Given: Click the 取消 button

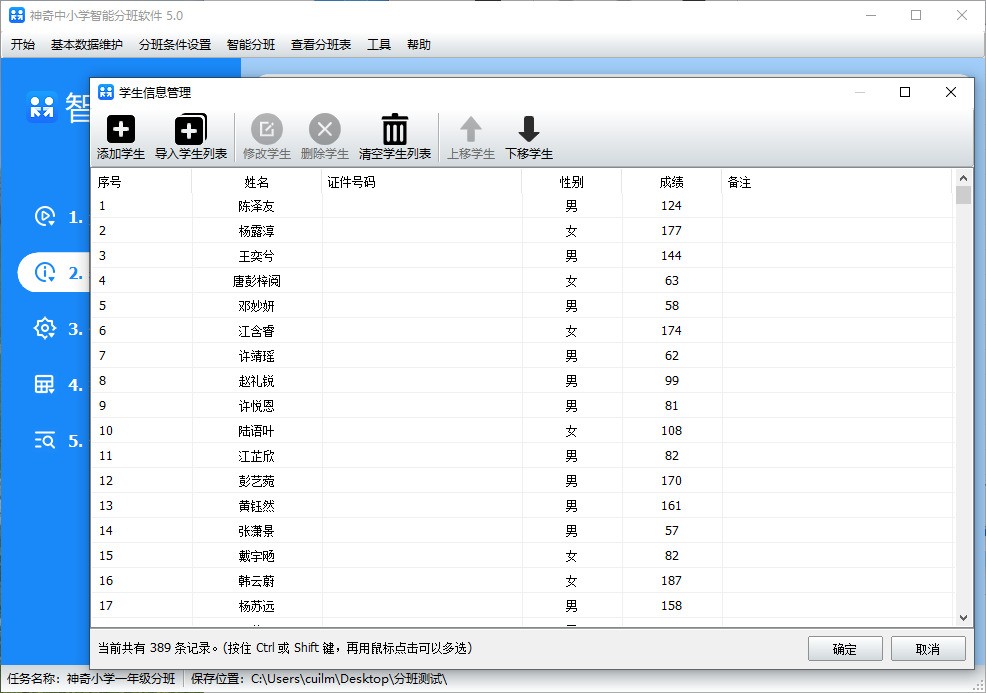Looking at the screenshot, I should pyautogui.click(x=928, y=649).
